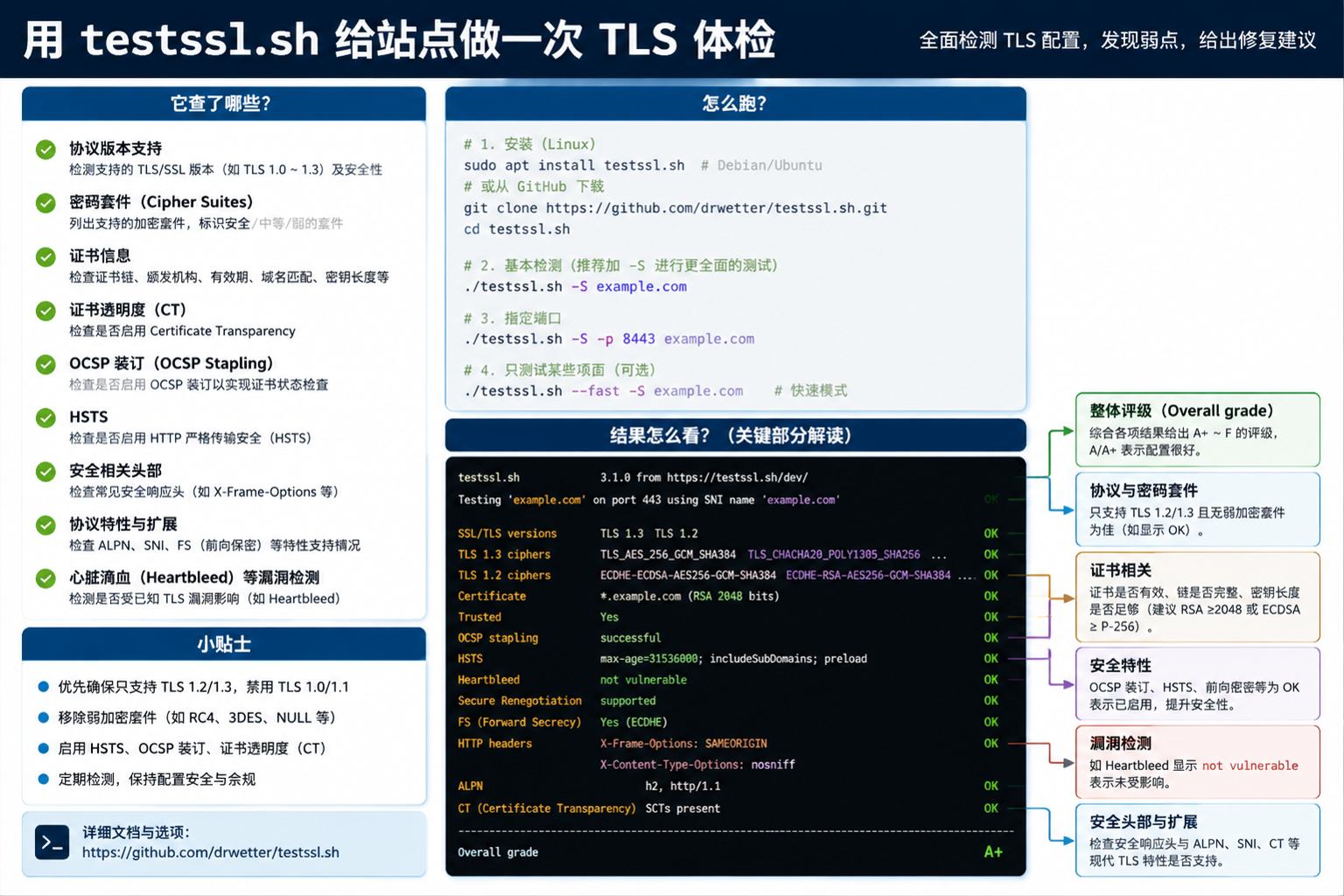Screen dimensions: 1344x896
Task: Click the checklist check icon beside the HSTS heading
Action: pyautogui.click(x=45, y=418)
